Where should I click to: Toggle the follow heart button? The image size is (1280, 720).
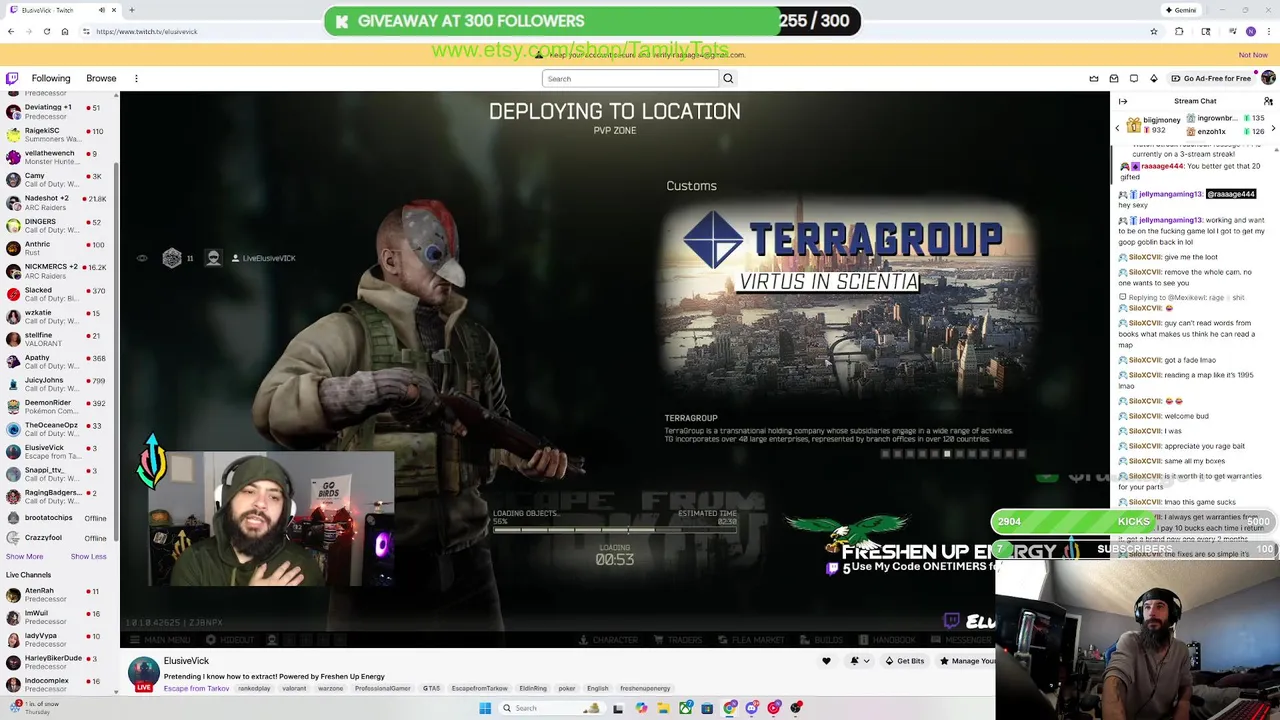[x=826, y=661]
